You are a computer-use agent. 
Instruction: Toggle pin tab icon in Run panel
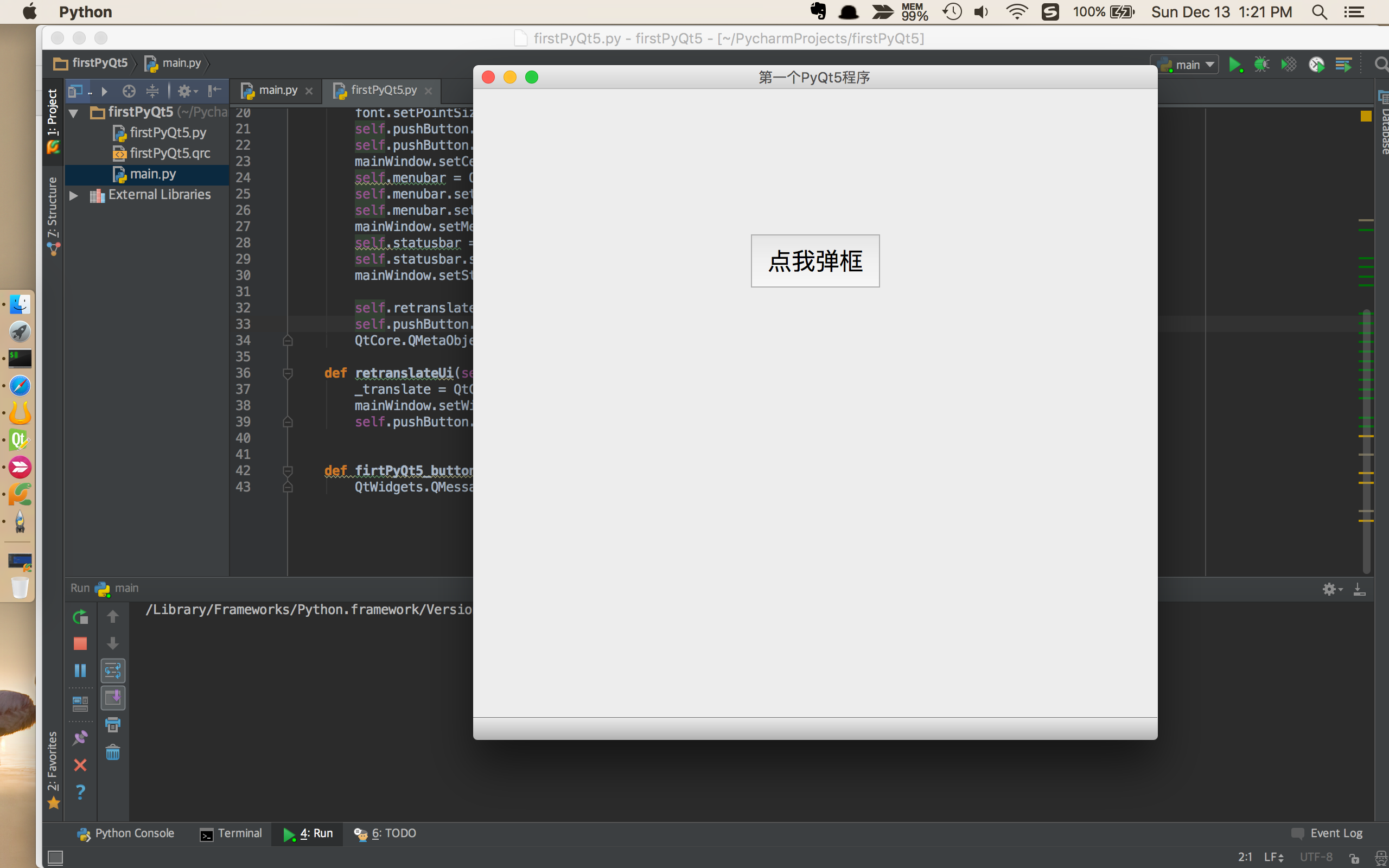pos(80,738)
